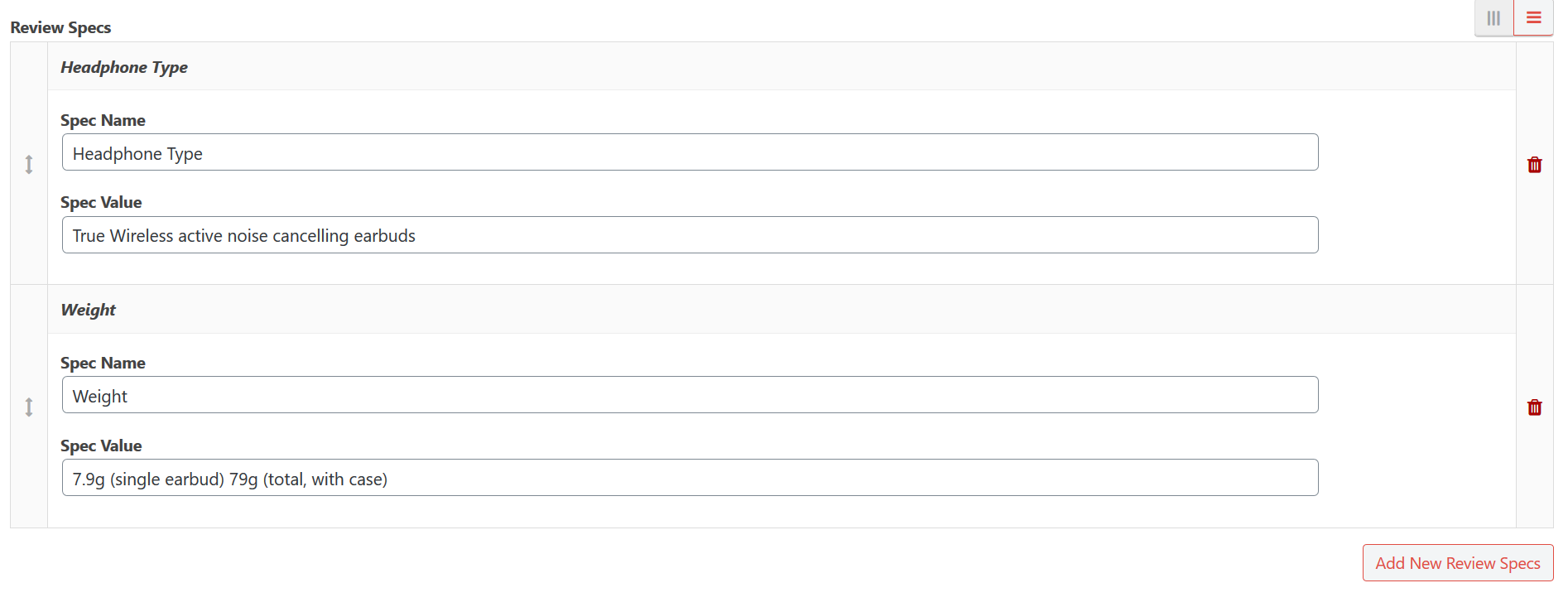Switch to the column layout view icon
1568x607 pixels.
[x=1493, y=18]
